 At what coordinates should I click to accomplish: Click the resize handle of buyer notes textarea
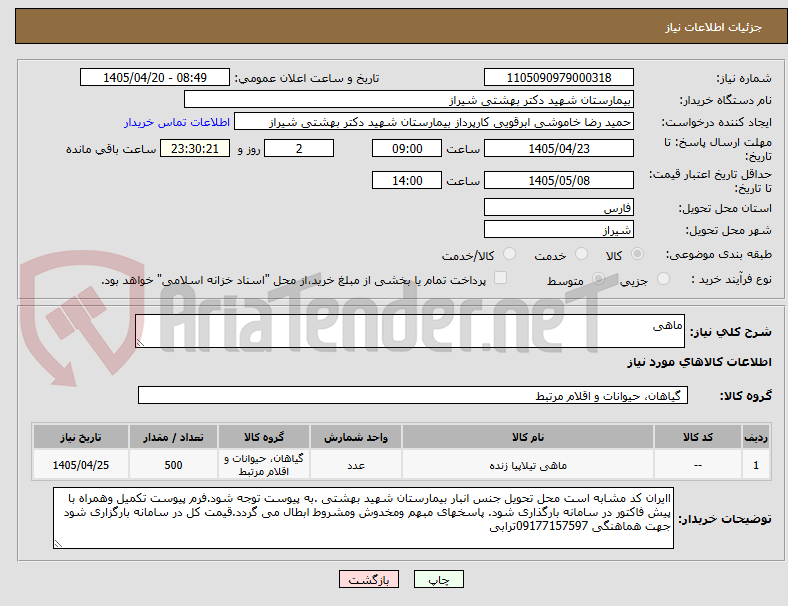coord(58,543)
